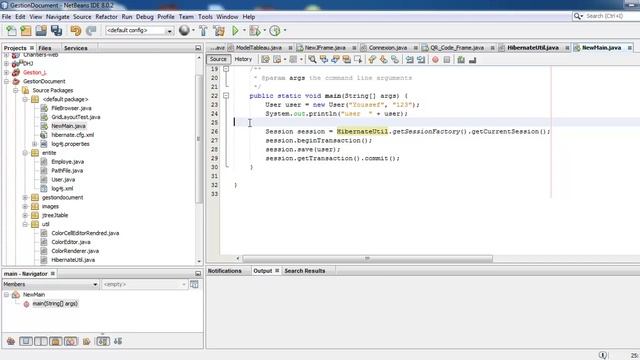Switch to the QR_Code_Frame.java editor tab
The height and width of the screenshot is (360, 640).
point(457,48)
